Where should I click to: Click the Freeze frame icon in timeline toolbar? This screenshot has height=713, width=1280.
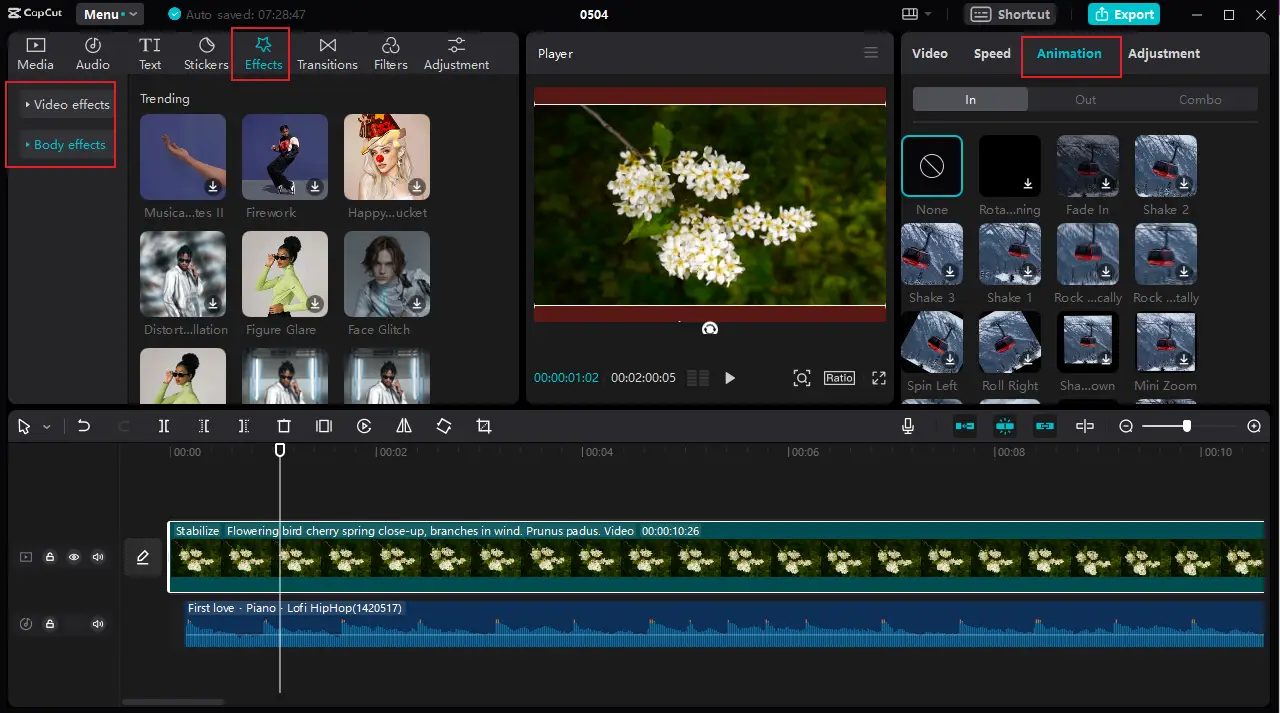click(x=324, y=426)
